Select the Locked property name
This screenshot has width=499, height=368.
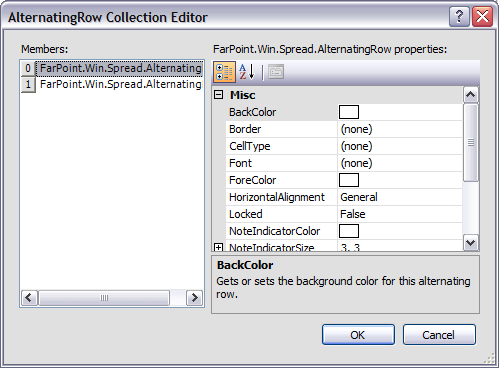[246, 214]
